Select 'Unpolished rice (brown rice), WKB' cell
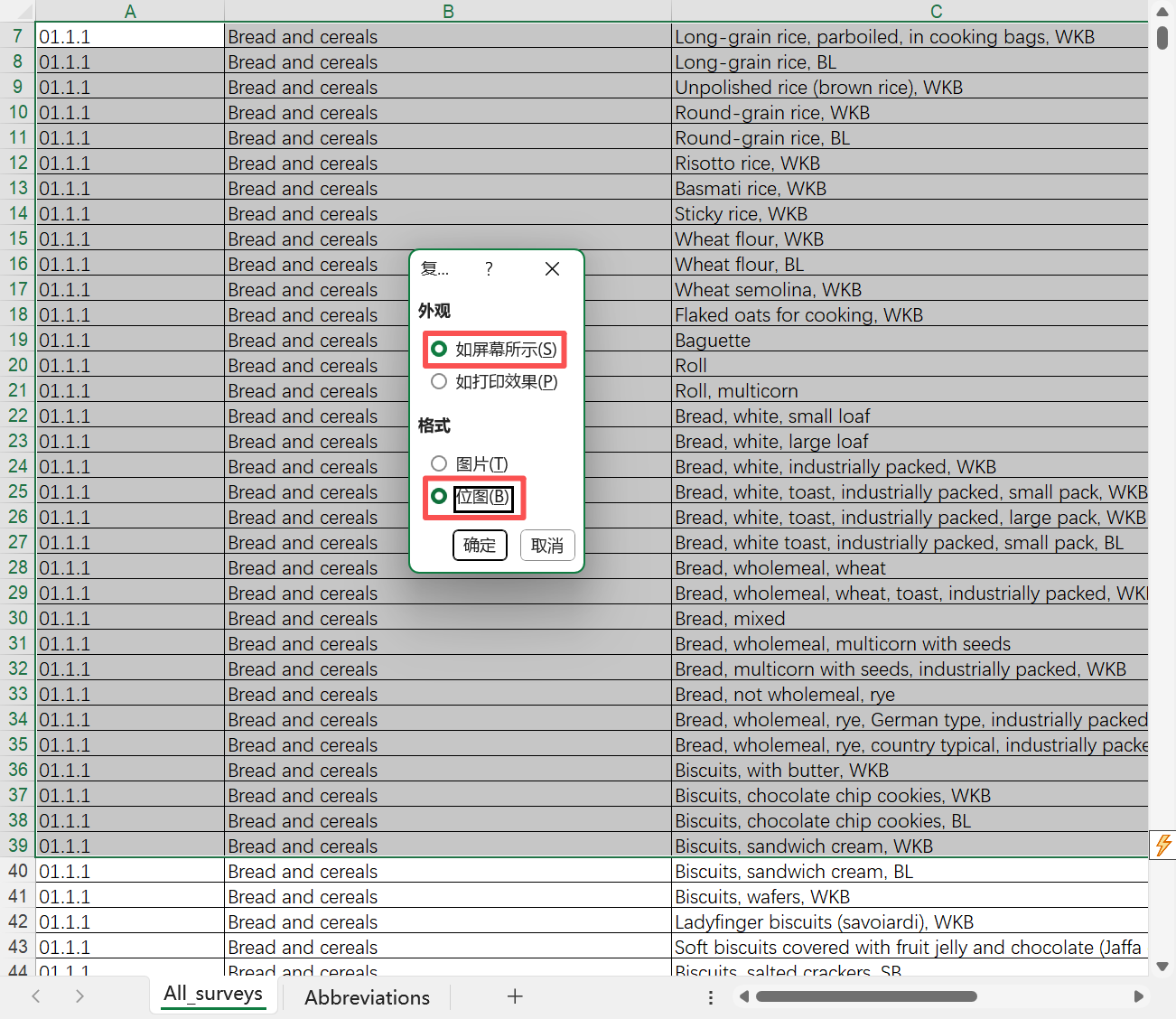The width and height of the screenshot is (1176, 1019). (910, 87)
